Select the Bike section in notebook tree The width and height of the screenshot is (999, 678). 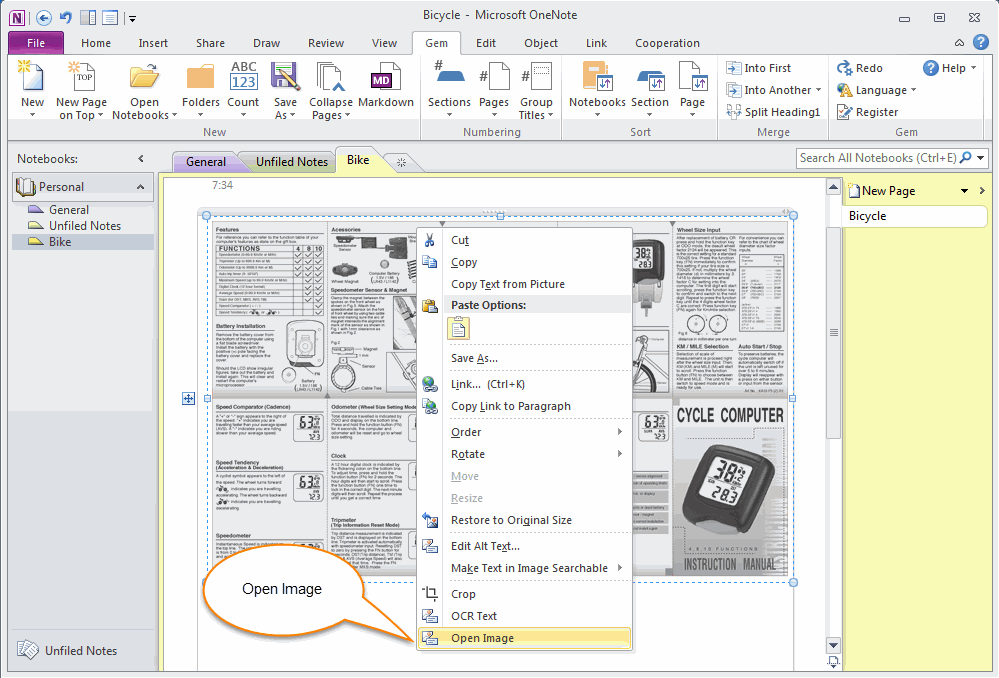click(83, 242)
